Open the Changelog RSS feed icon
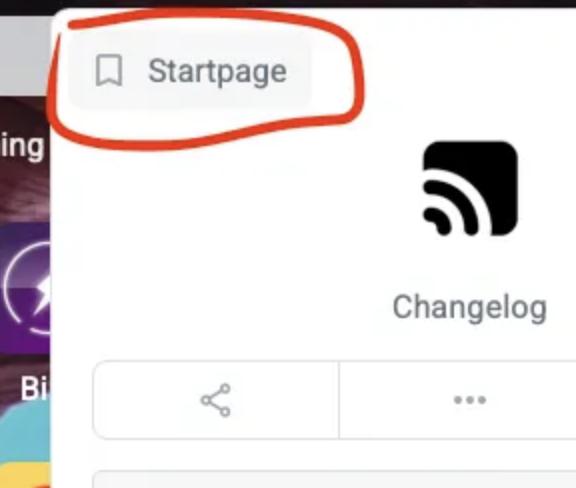This screenshot has width=576, height=488. pos(470,188)
